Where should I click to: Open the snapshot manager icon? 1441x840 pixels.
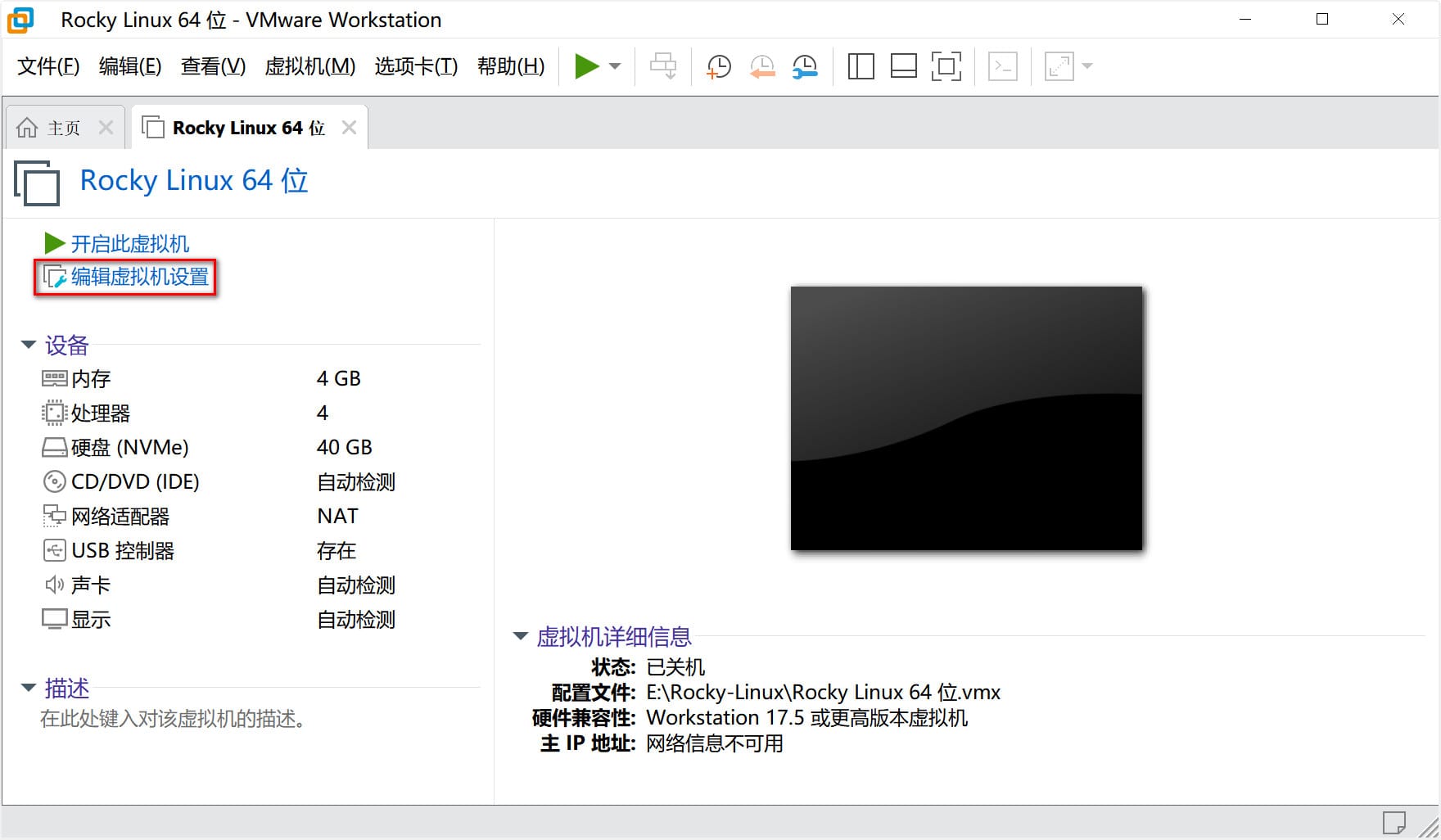click(x=805, y=66)
